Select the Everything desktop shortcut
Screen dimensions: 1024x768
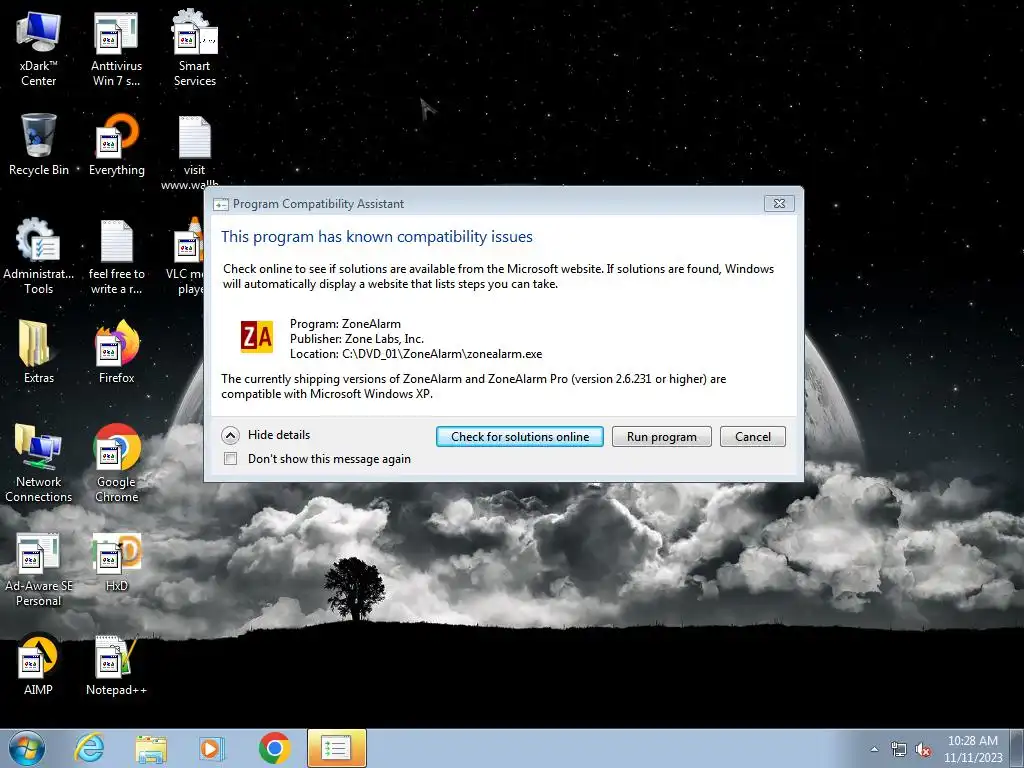117,145
